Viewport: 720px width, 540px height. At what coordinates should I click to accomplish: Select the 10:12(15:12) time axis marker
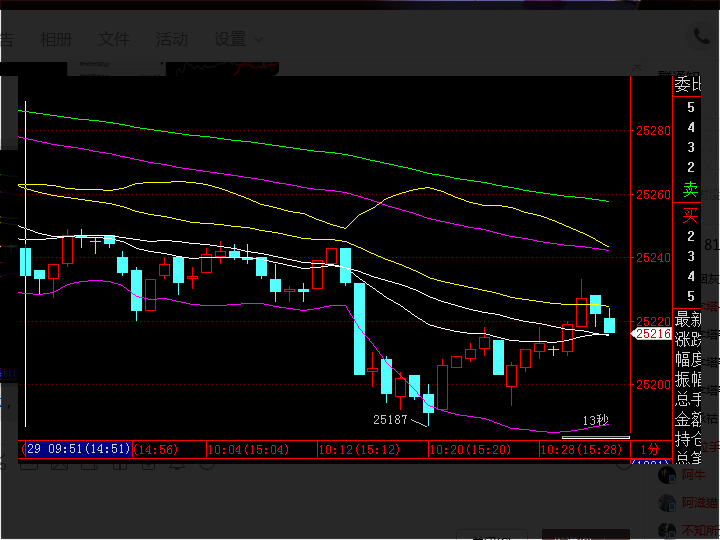pos(359,449)
